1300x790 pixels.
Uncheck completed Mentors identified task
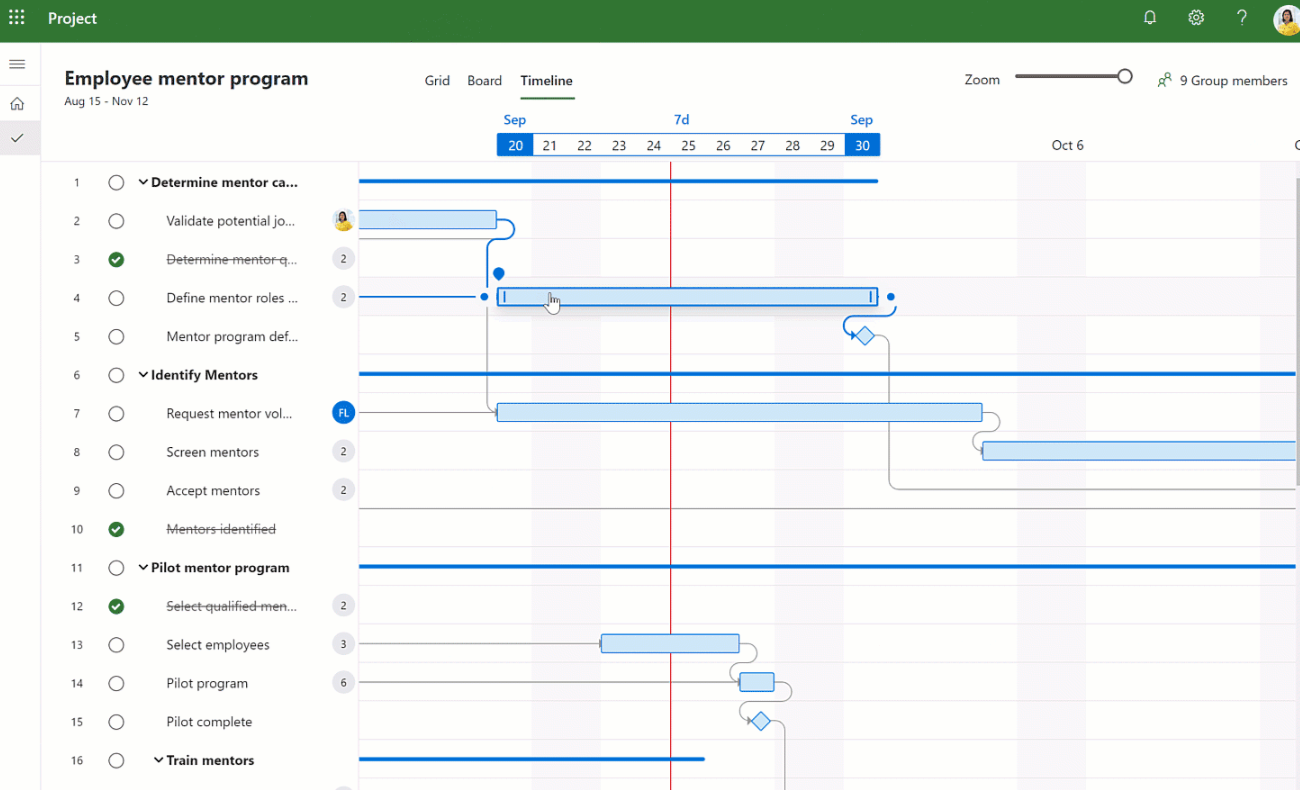(116, 529)
